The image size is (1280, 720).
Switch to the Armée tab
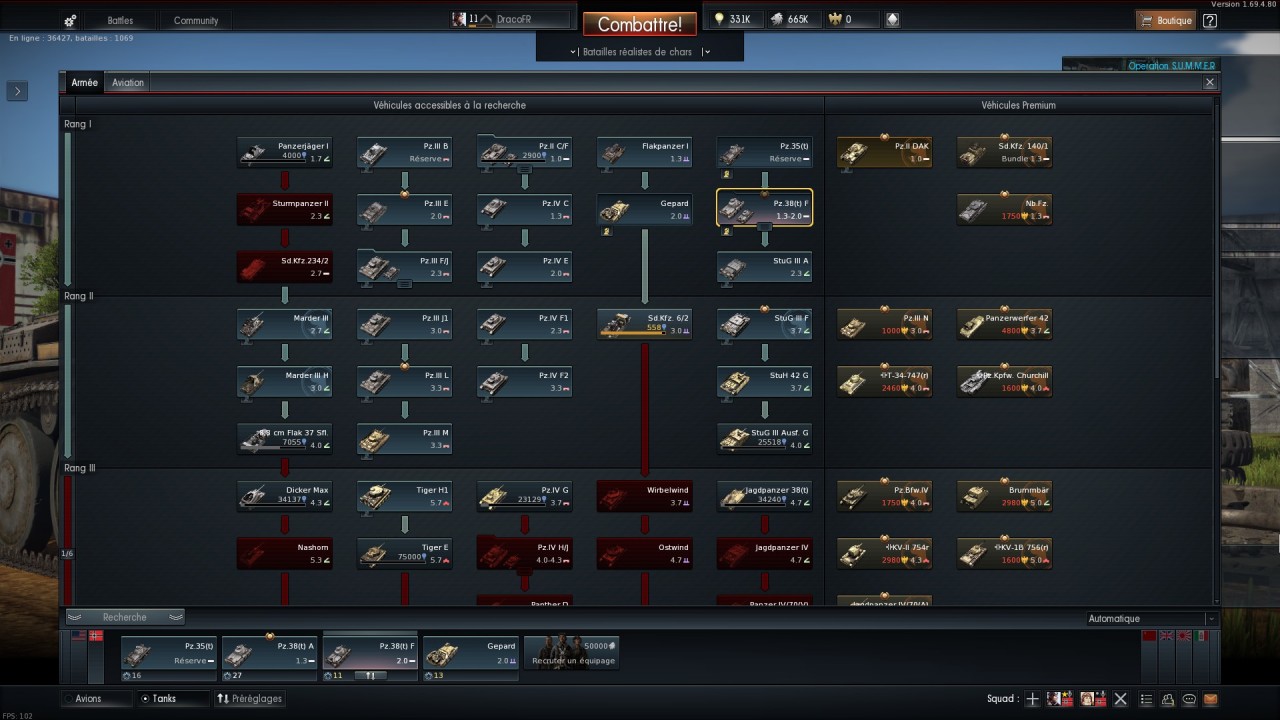click(85, 83)
